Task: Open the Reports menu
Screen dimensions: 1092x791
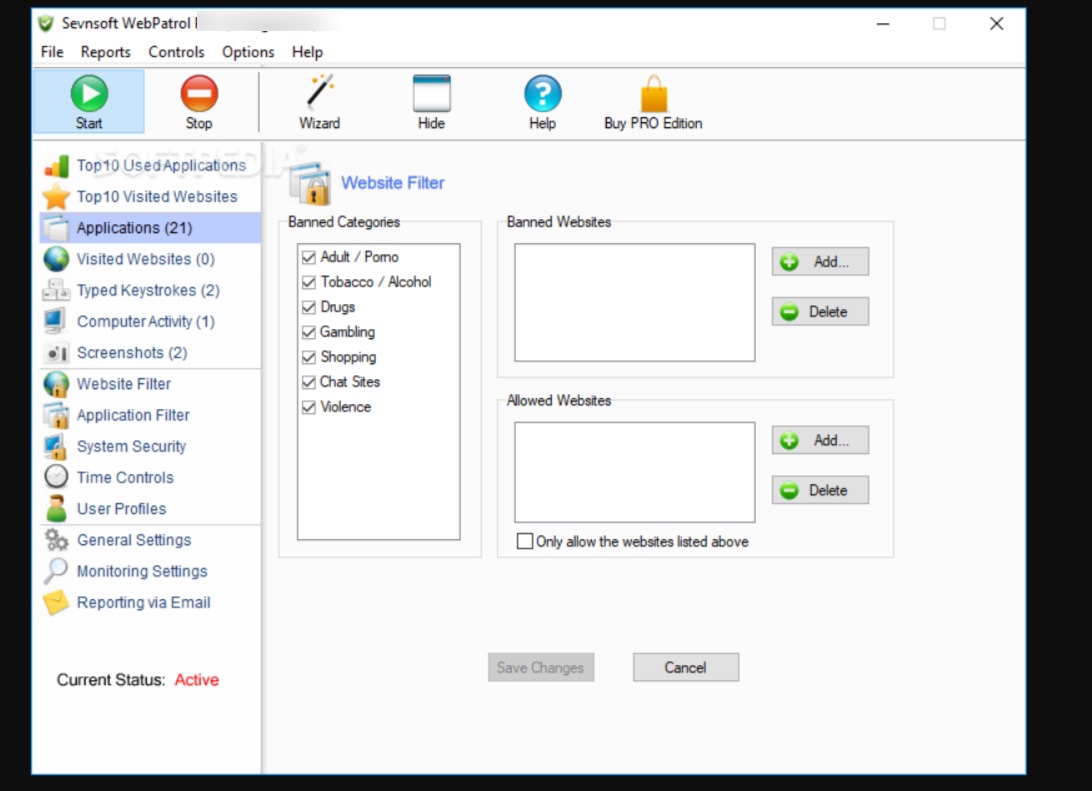Action: [106, 52]
